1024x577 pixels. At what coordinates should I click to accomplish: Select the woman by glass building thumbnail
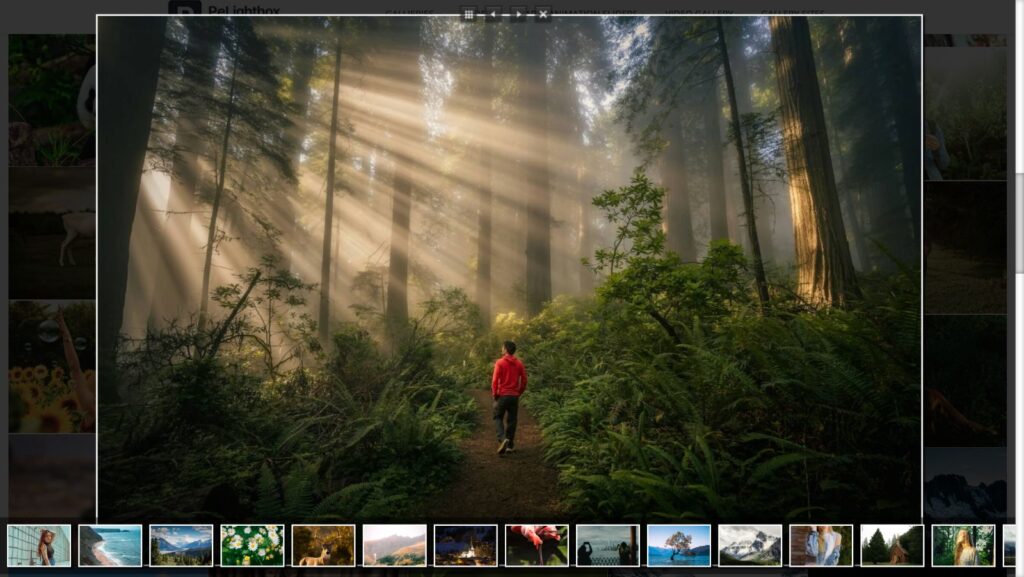39,546
